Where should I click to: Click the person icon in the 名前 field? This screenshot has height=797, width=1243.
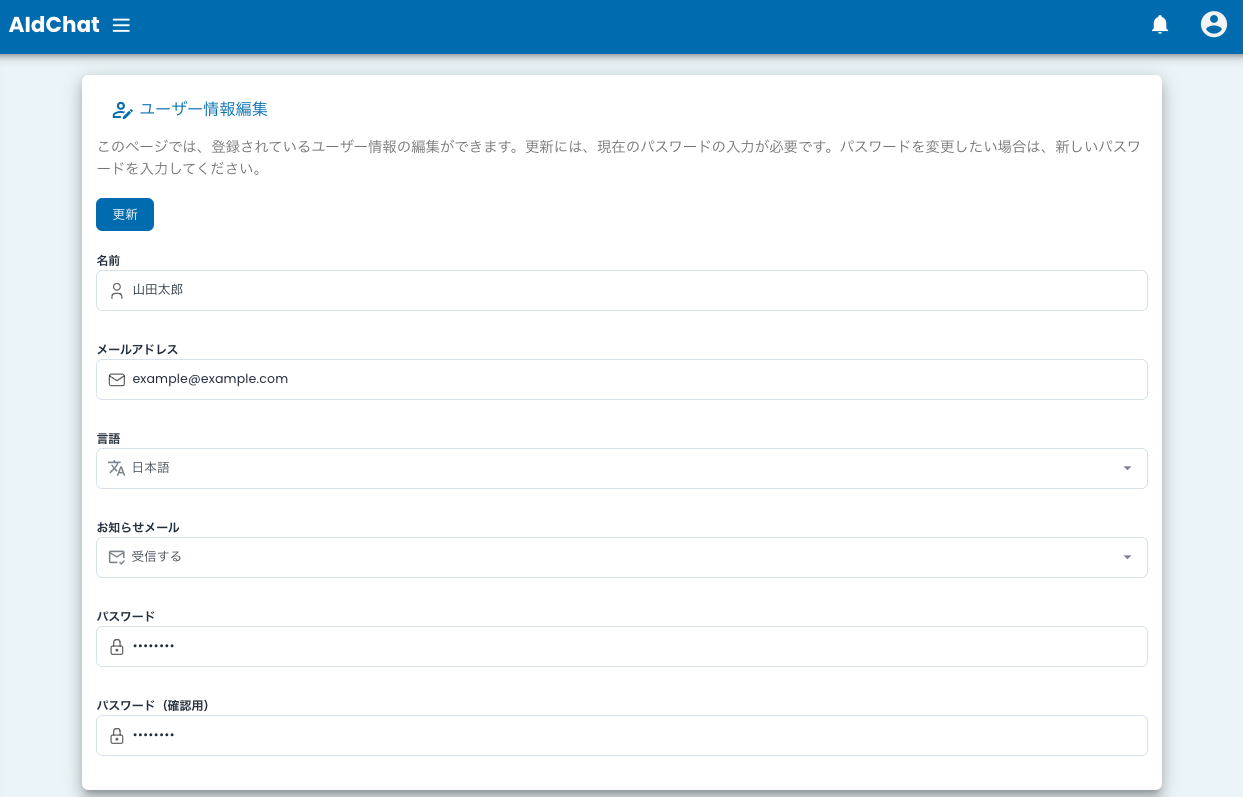click(116, 290)
